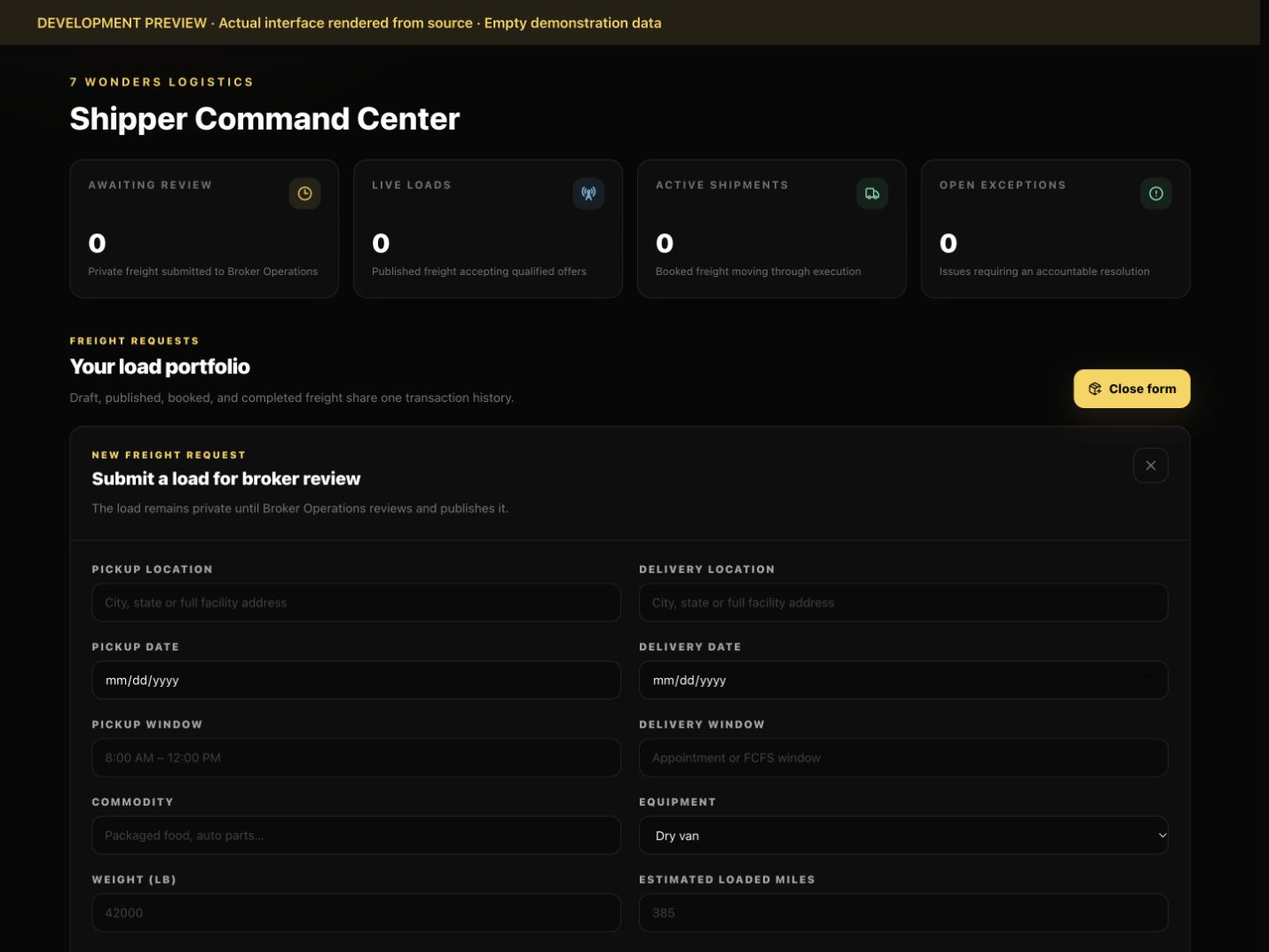Click the Development Preview banner text
Screen dimensions: 1269x952
point(349,23)
